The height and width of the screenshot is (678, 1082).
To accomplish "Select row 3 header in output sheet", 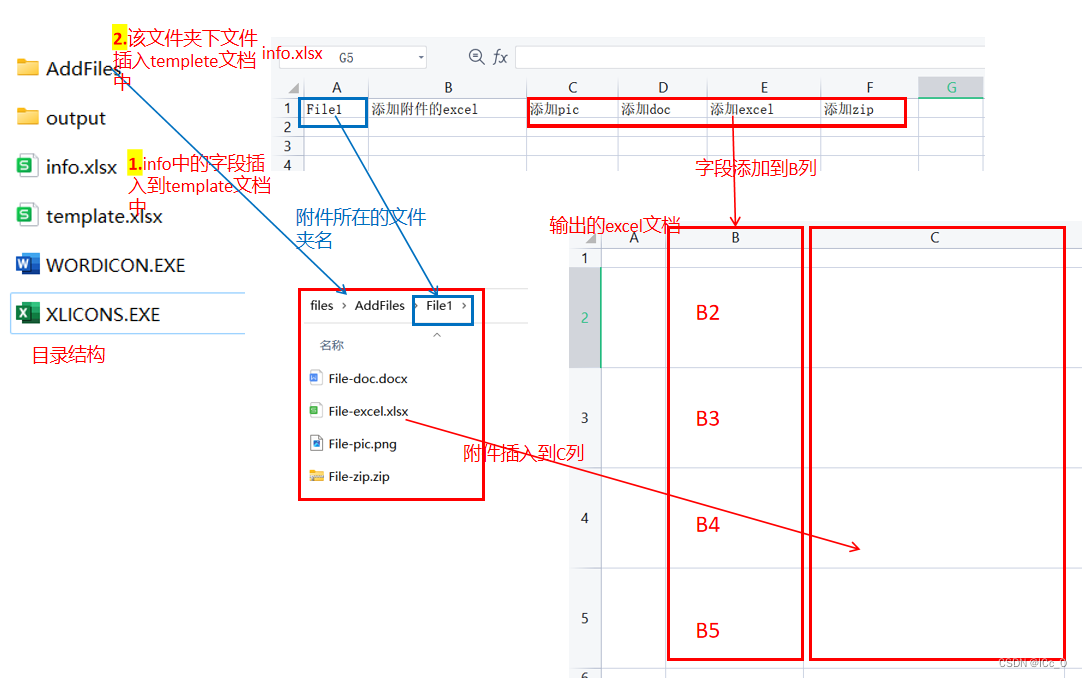I will [x=584, y=418].
